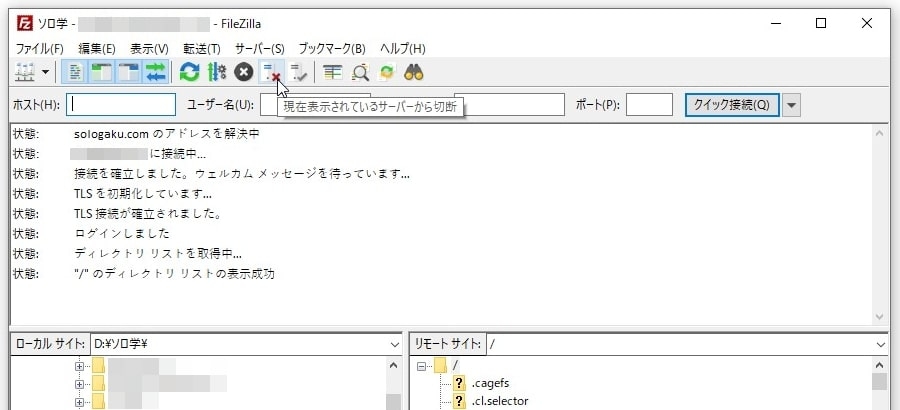Click the クイック接続(Q) button

(731, 105)
